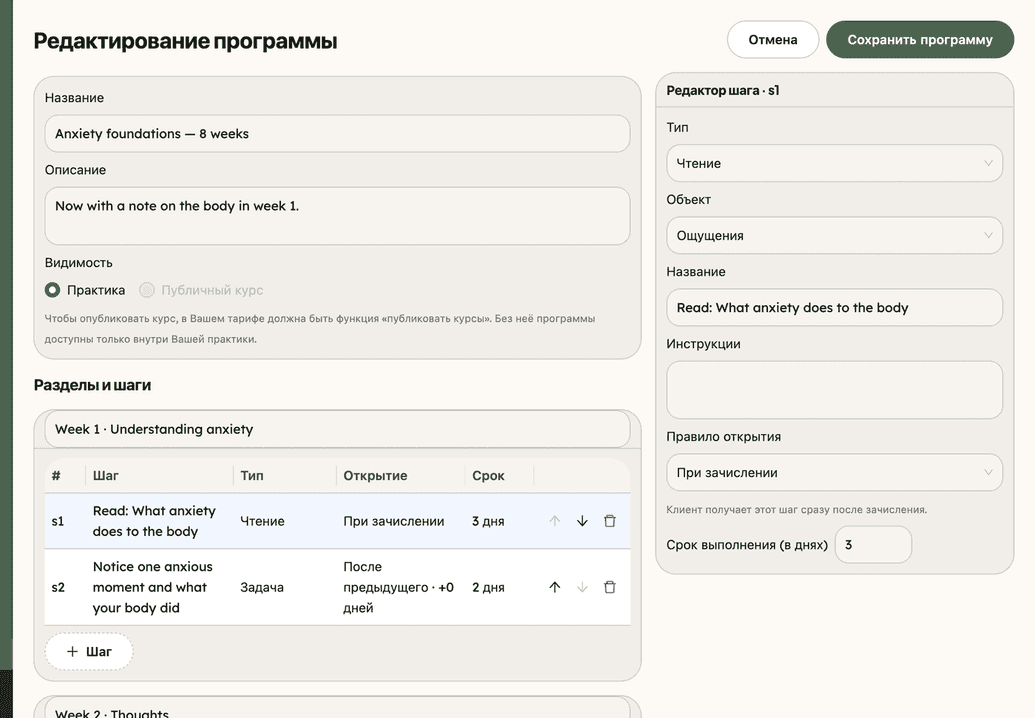1035x718 pixels.
Task: Click the Срок выполнения days field
Action: [x=873, y=545]
